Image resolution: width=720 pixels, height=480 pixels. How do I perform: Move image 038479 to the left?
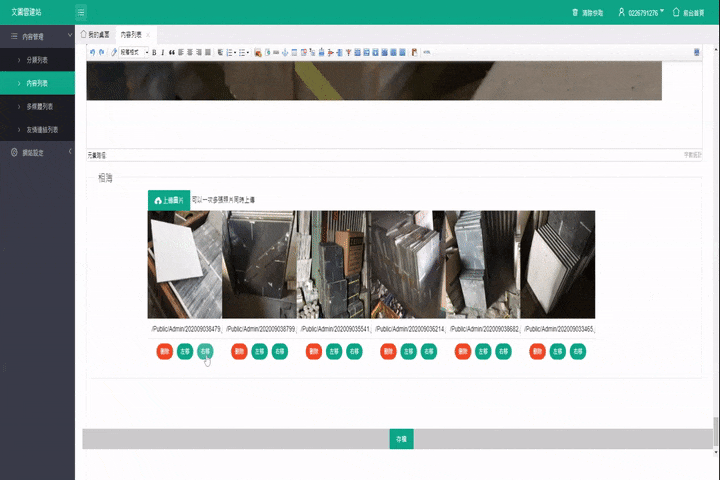(185, 351)
